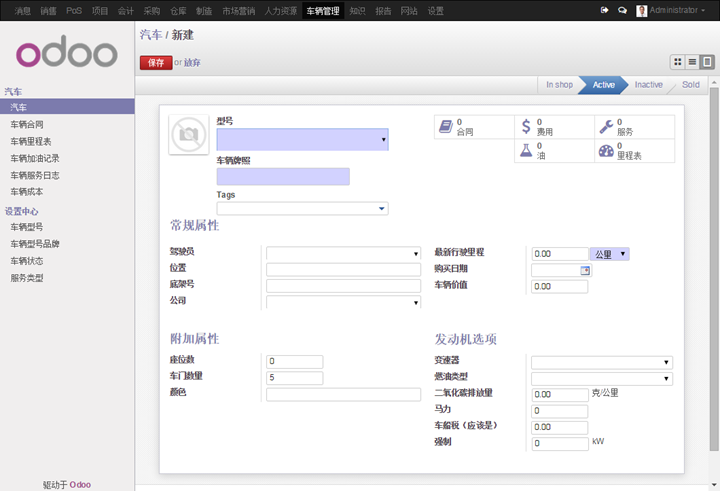This screenshot has height=491, width=720.
Task: Set status to Active
Action: 603,85
